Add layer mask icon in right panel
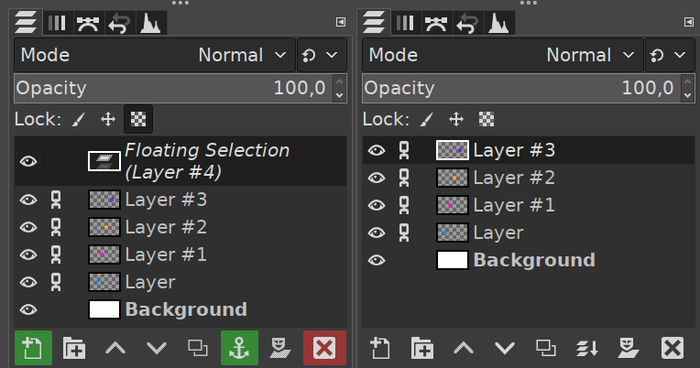The height and width of the screenshot is (368, 700). 629,348
